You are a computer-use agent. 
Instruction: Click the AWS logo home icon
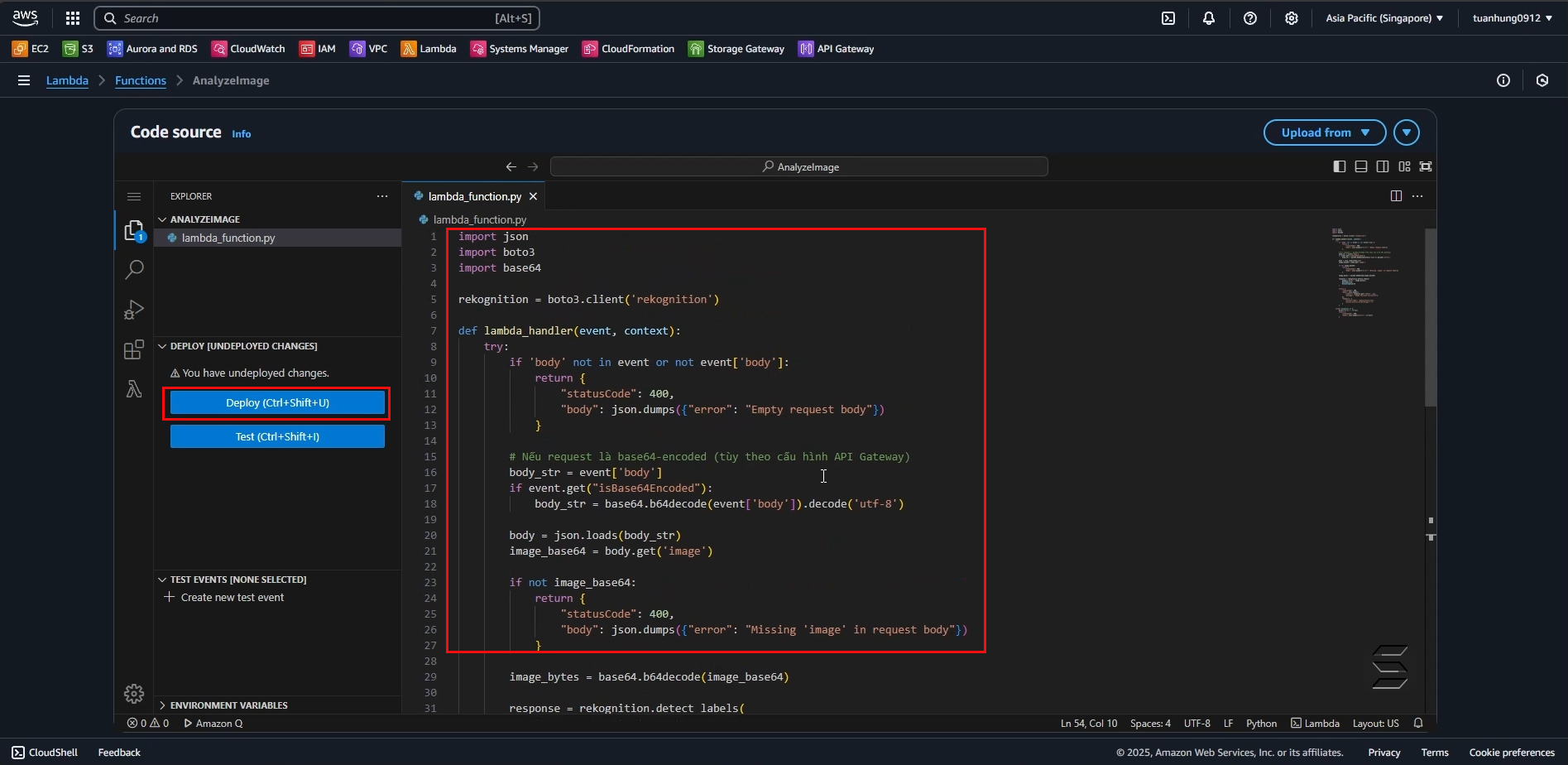pyautogui.click(x=26, y=18)
